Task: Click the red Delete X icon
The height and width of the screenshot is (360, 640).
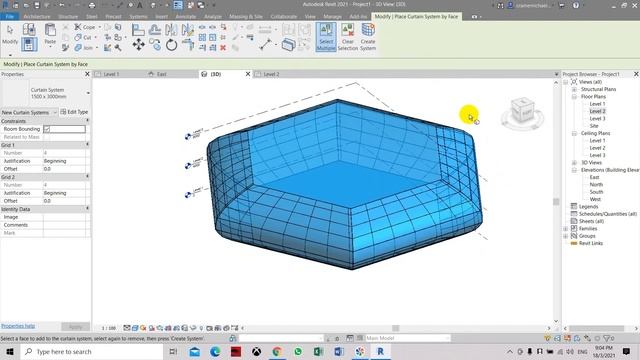Action: click(x=223, y=48)
